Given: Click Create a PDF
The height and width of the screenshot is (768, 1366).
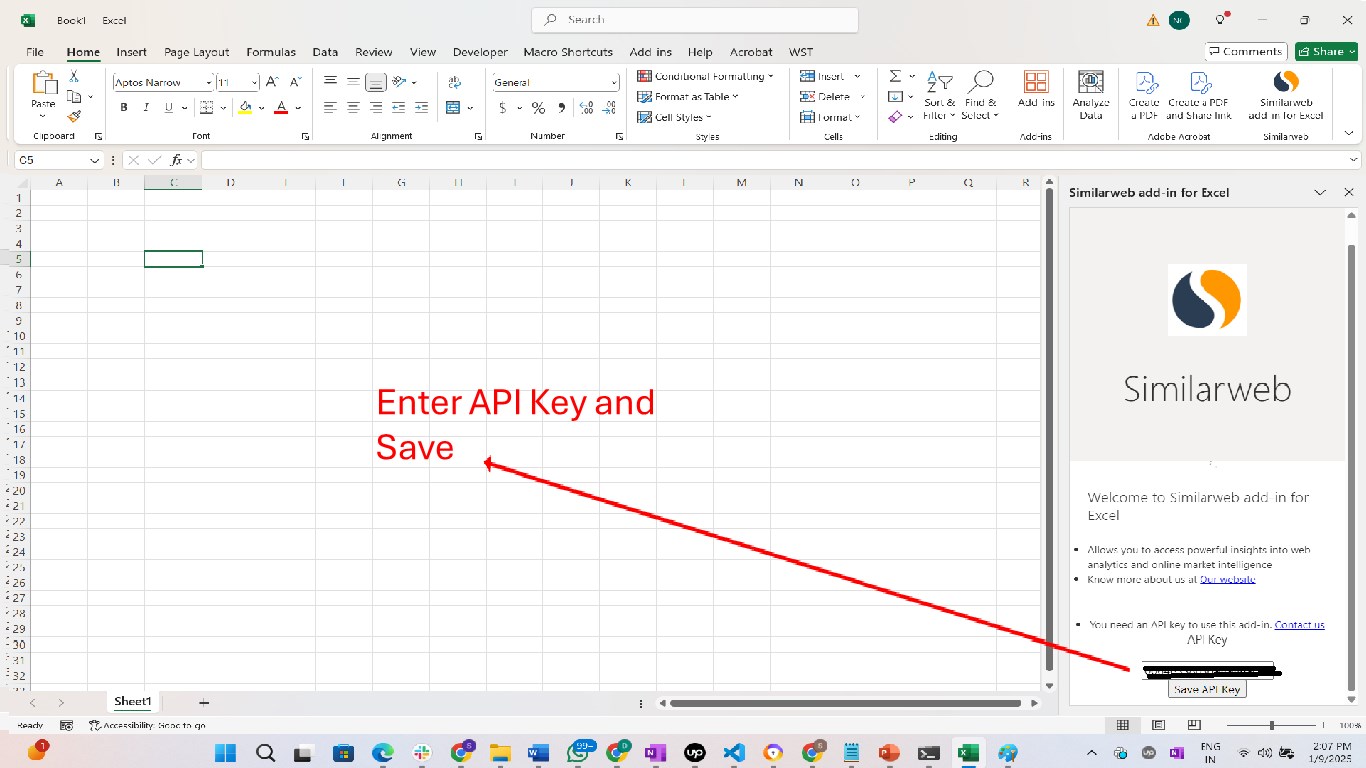Looking at the screenshot, I should point(1144,96).
